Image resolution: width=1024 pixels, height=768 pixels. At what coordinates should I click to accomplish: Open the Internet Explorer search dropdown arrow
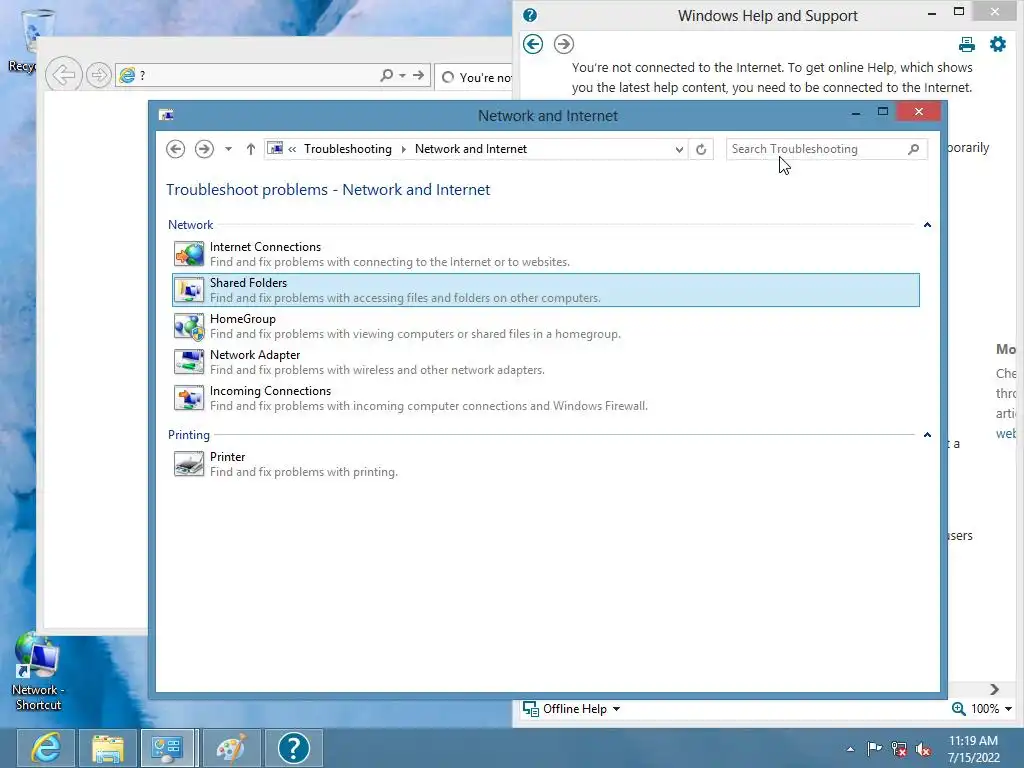point(402,75)
